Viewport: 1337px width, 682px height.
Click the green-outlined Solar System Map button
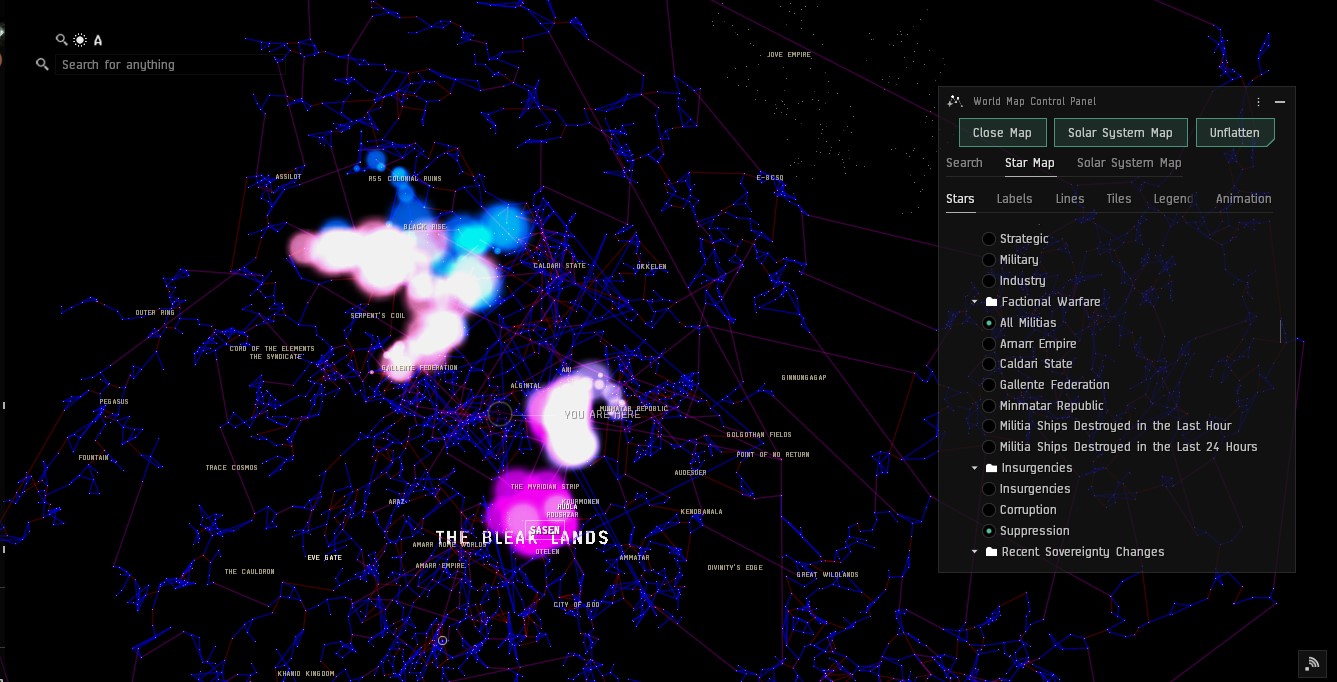(1120, 133)
